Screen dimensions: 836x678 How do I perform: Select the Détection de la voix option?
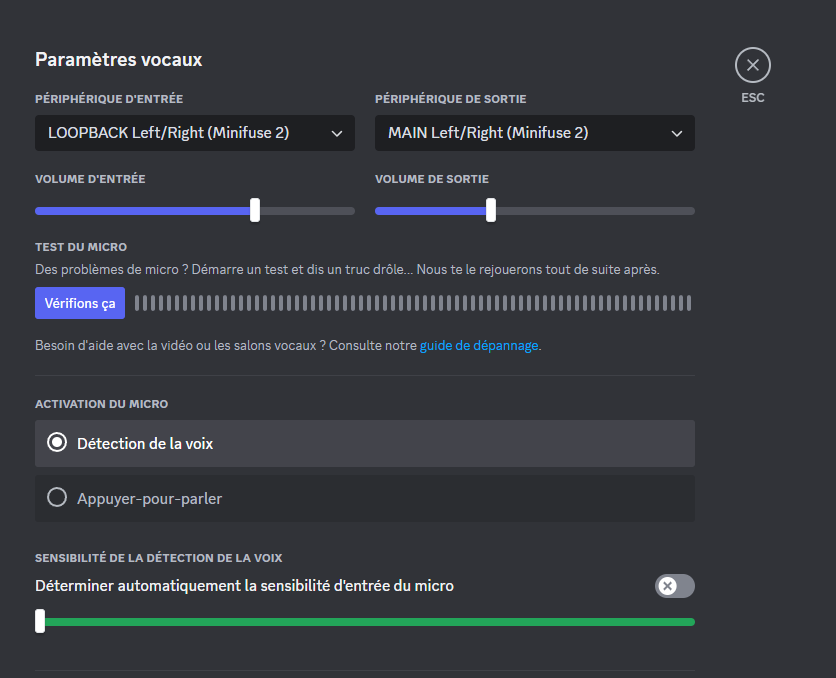click(364, 443)
